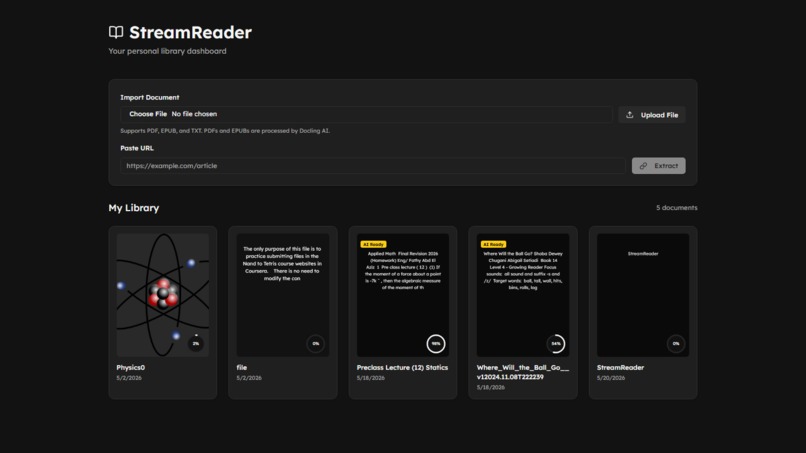Click the No file chosen text
The height and width of the screenshot is (453, 806).
pyautogui.click(x=194, y=114)
